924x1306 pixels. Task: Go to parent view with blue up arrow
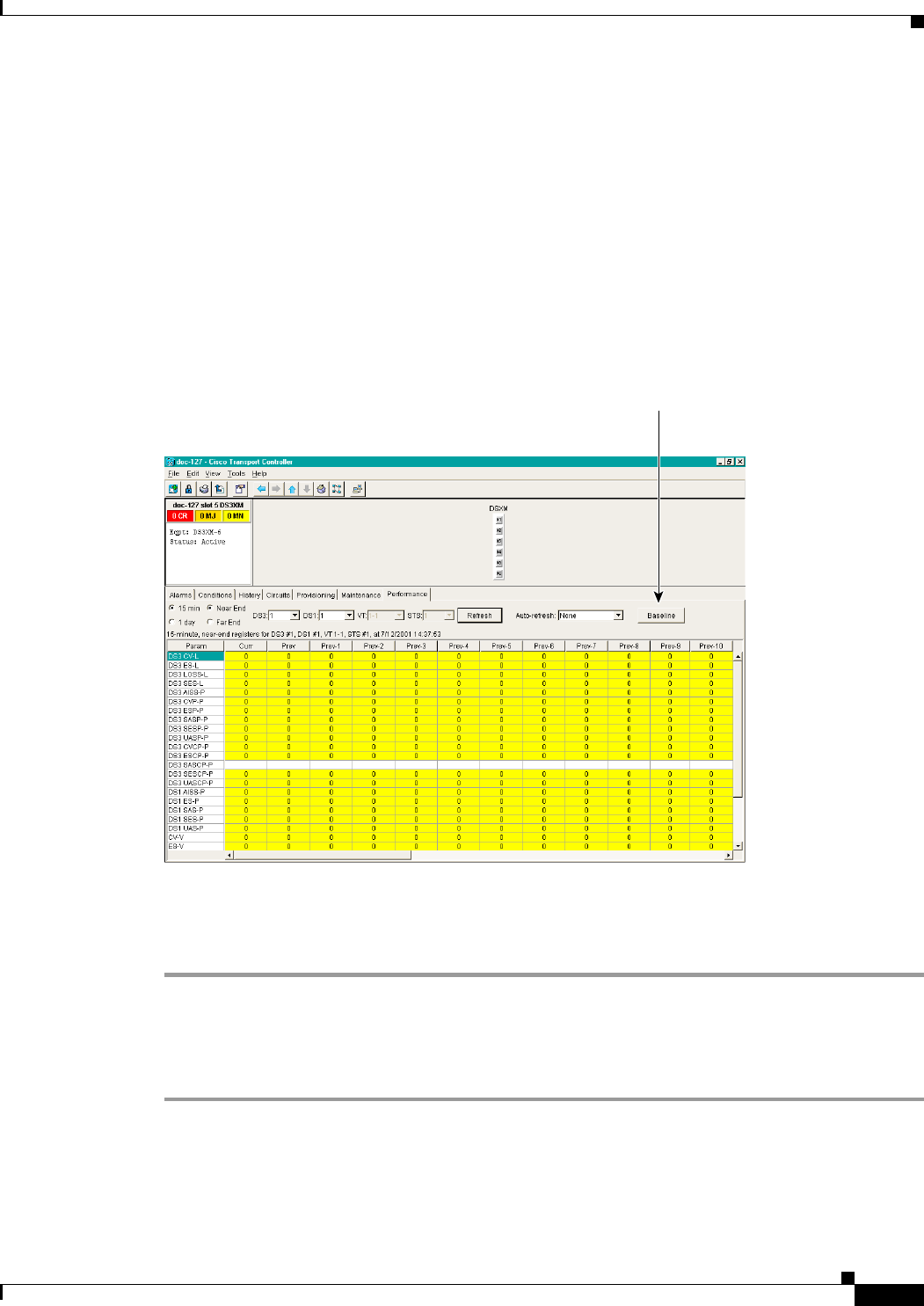(x=292, y=489)
